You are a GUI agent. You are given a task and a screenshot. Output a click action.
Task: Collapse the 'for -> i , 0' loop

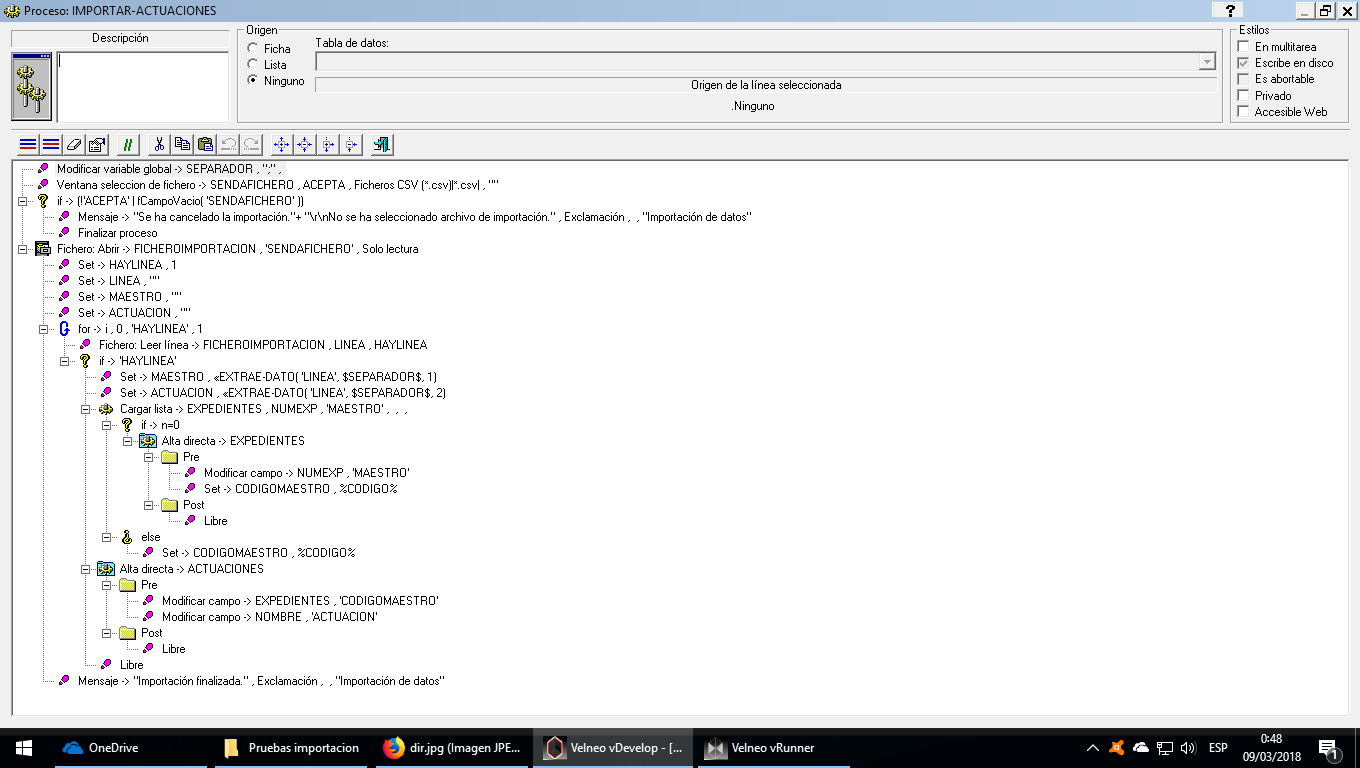[x=44, y=329]
